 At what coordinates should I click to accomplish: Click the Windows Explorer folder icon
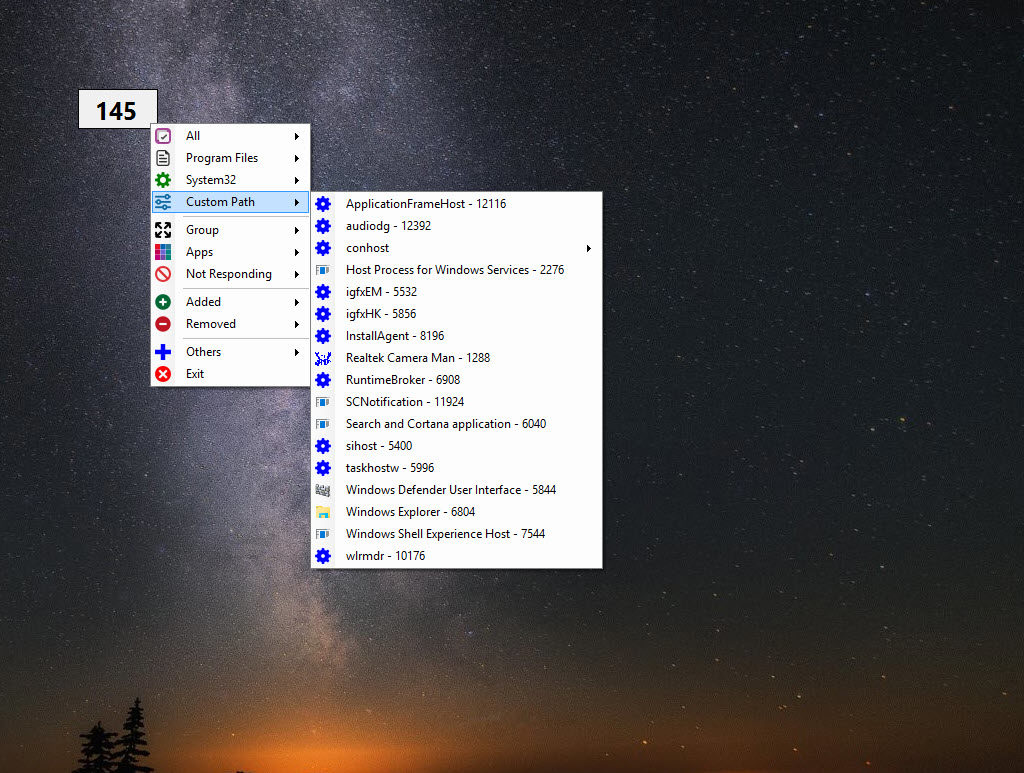coord(323,512)
